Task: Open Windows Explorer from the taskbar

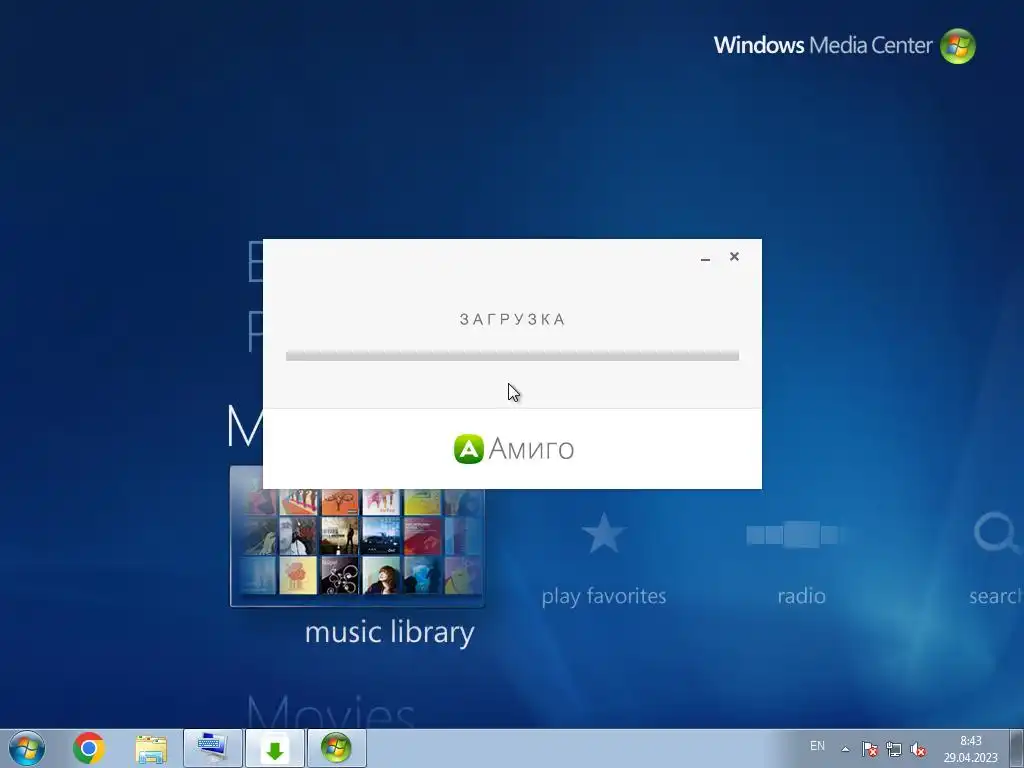Action: [x=151, y=749]
